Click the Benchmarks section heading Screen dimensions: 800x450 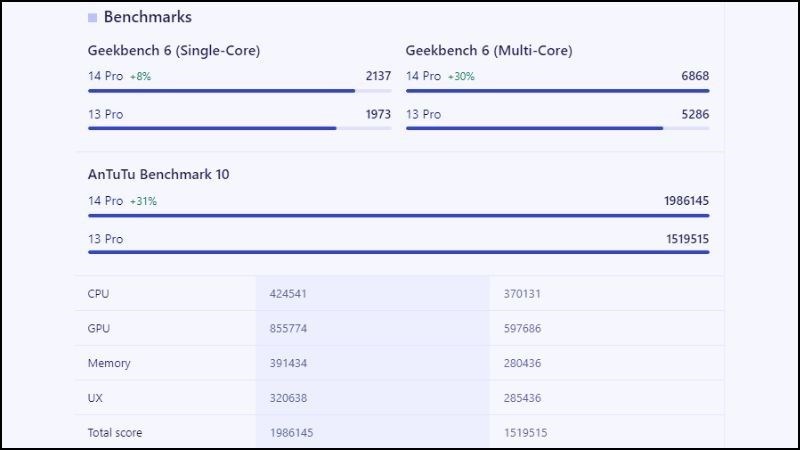coord(147,17)
